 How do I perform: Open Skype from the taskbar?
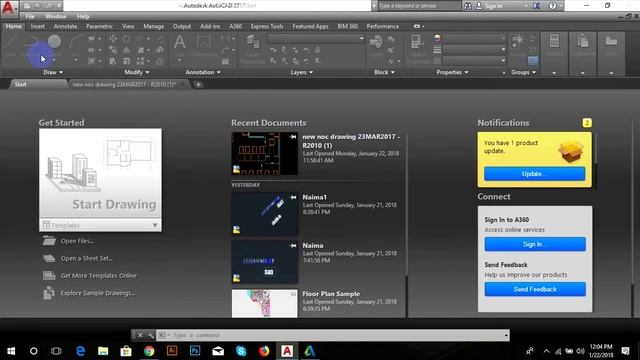pyautogui.click(x=241, y=351)
